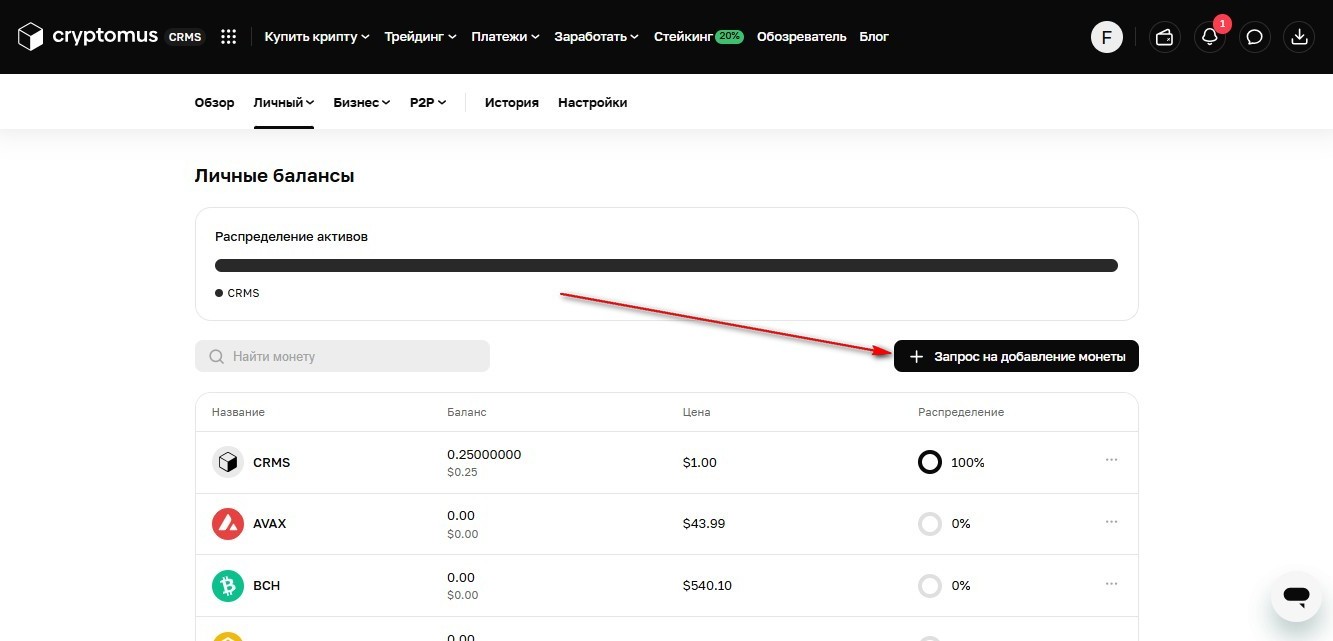Expand the Бизнес tab dropdown
1333x641 pixels.
pos(362,103)
